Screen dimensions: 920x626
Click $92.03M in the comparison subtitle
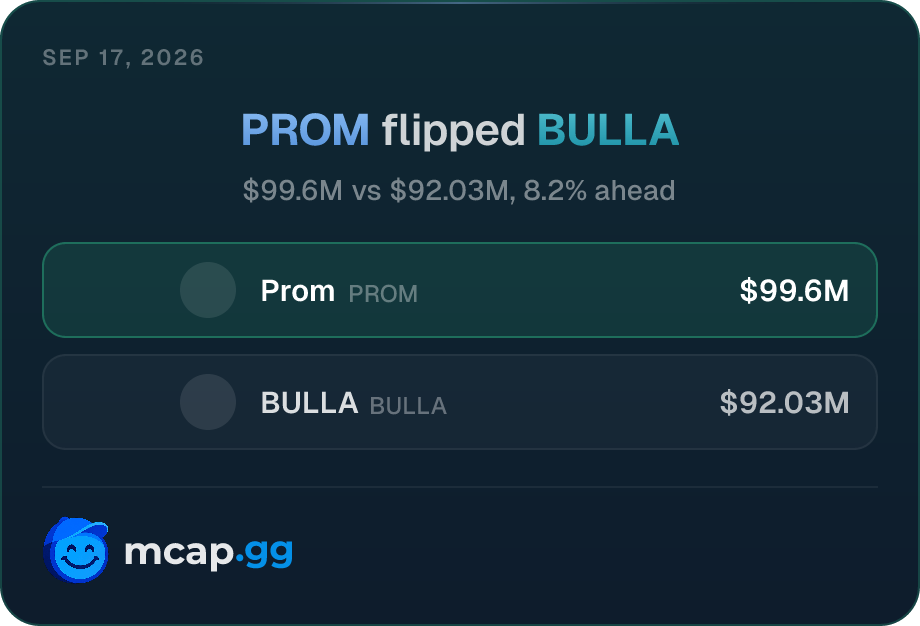(x=453, y=191)
